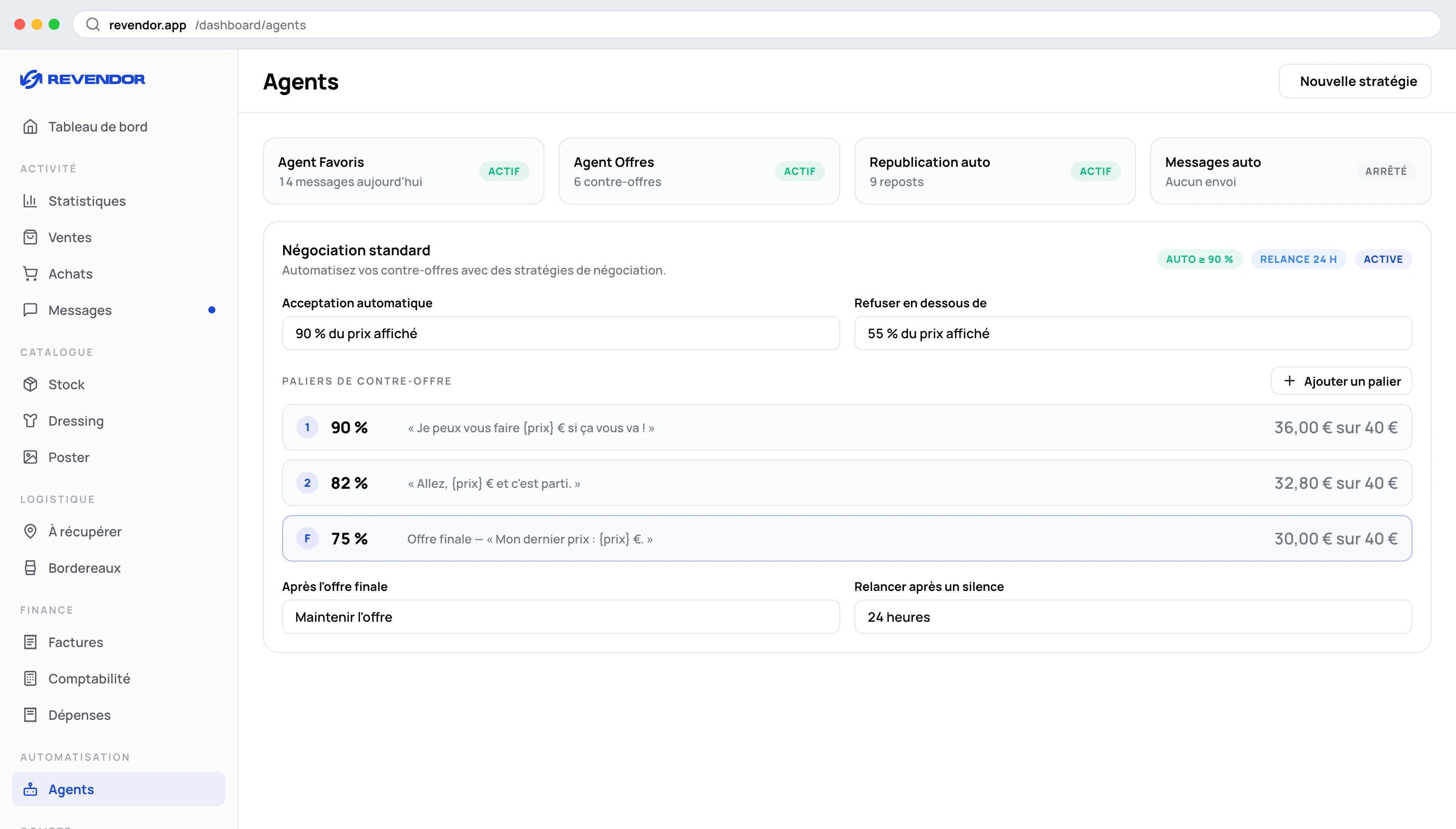The width and height of the screenshot is (1456, 829).
Task: Click the Nouvelle stratégie button
Action: (x=1355, y=81)
